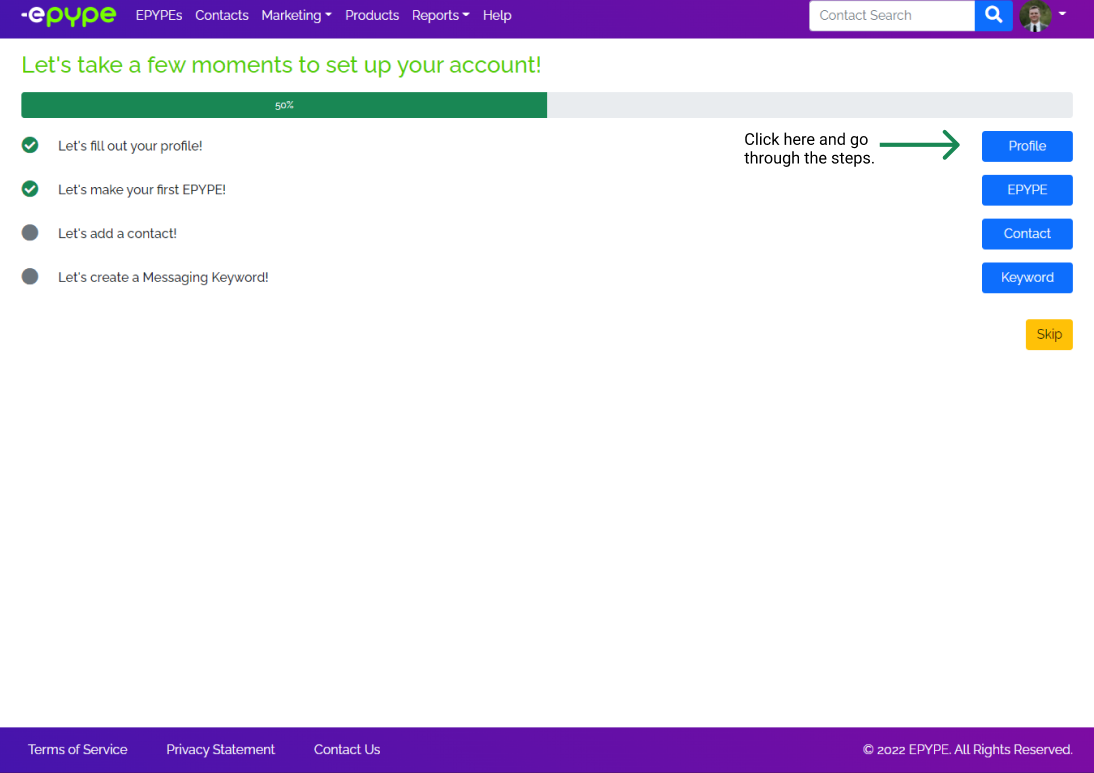Open the user profile avatar menu
The width and height of the screenshot is (1094, 773).
pyautogui.click(x=1035, y=16)
